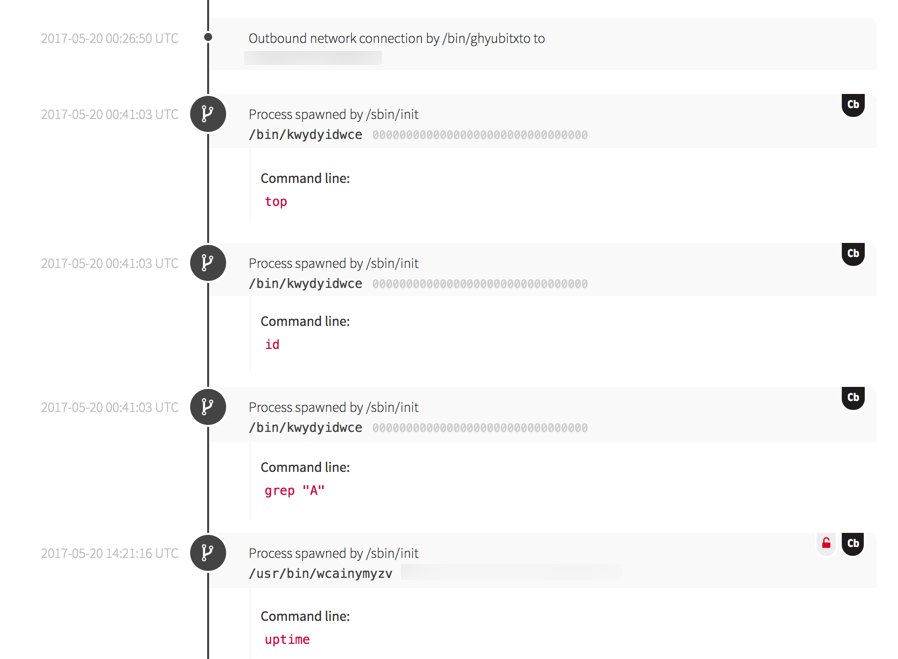Click the 00:26:50 UTC timestamp
Viewport: 898px width, 659px height.
pyautogui.click(x=110, y=38)
